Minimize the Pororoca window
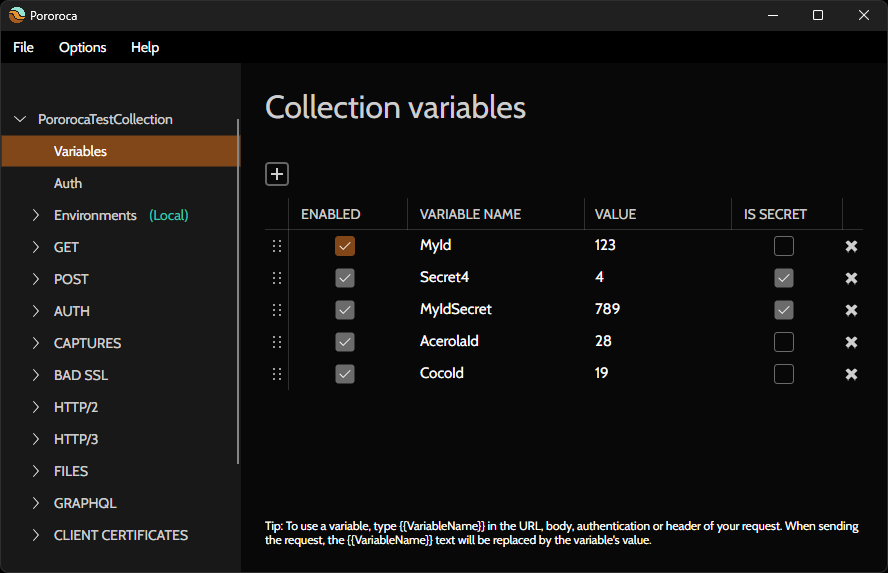Screen dimensions: 888x573 (x=773, y=15)
